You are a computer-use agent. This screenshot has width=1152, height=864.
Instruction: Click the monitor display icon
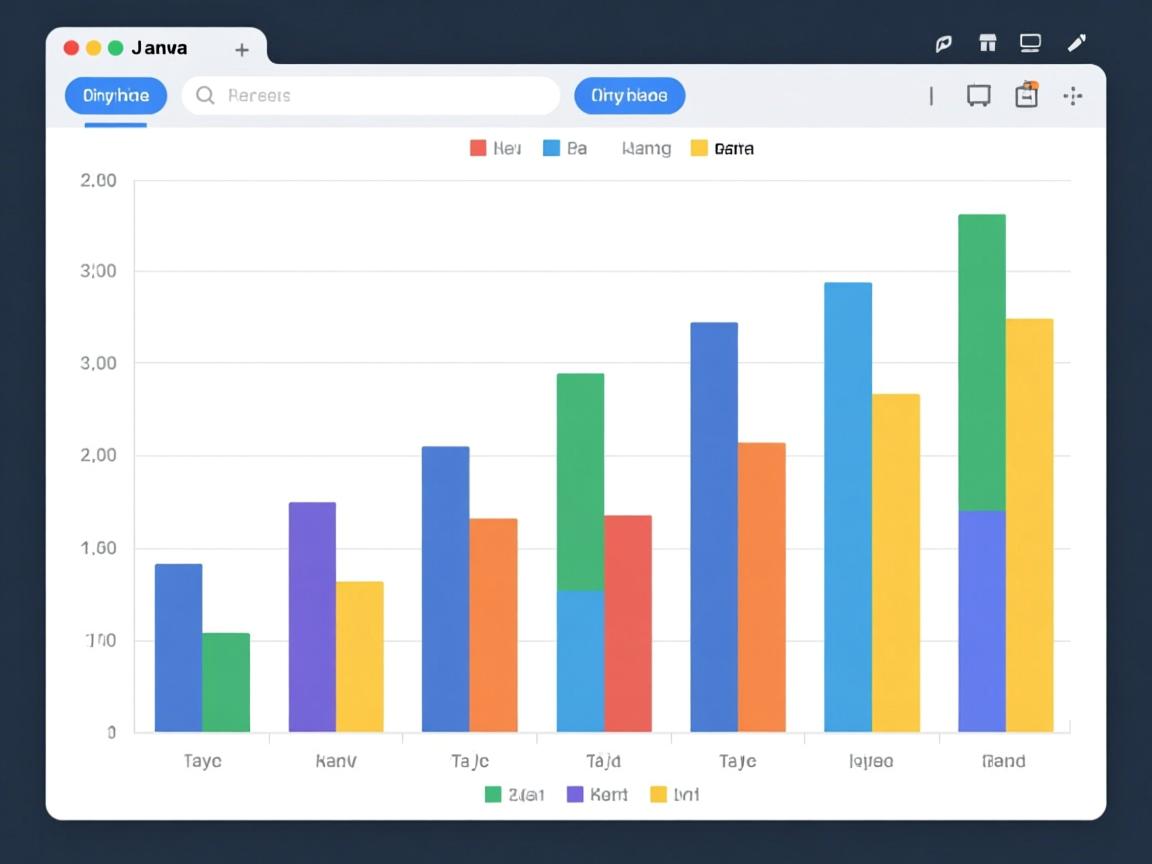click(x=1030, y=43)
